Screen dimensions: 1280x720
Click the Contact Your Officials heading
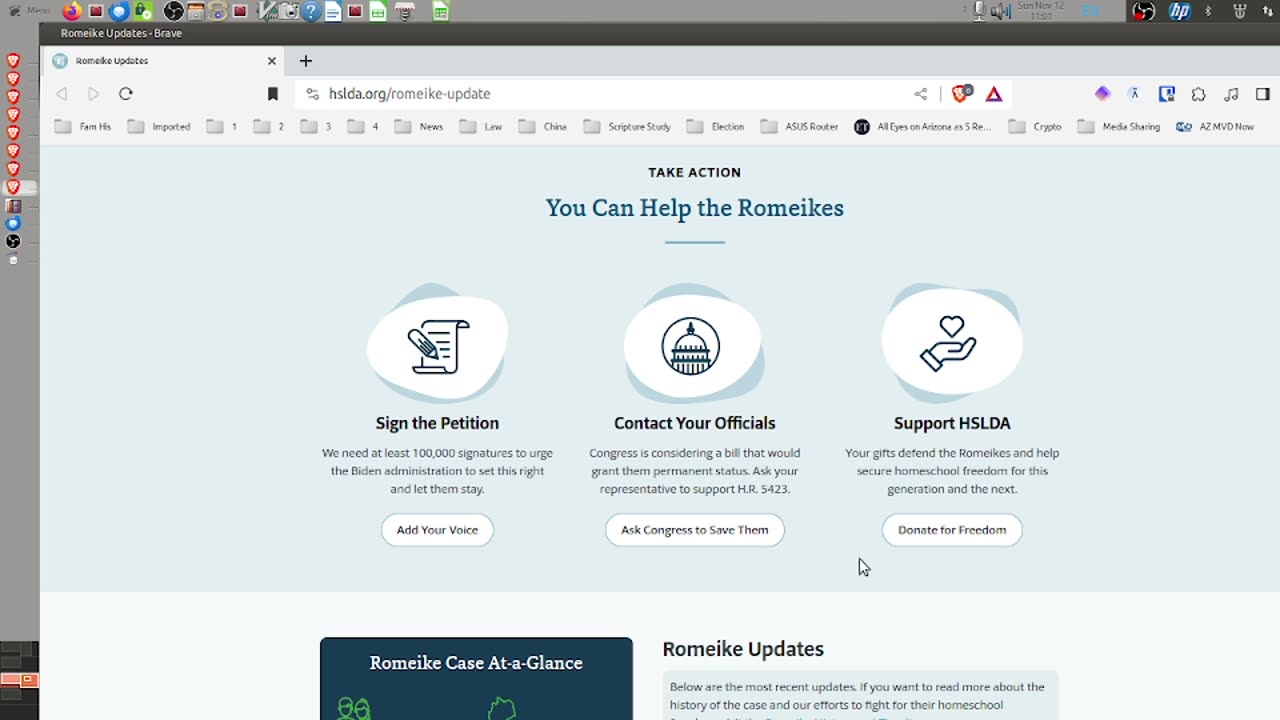[x=695, y=423]
